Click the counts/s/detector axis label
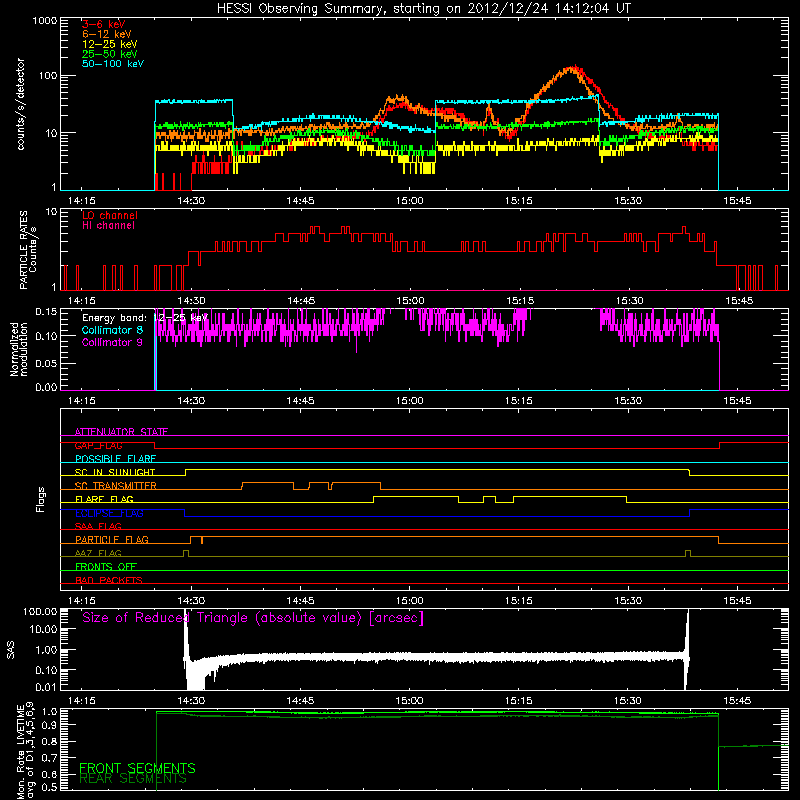The width and height of the screenshot is (800, 800). coord(20,104)
